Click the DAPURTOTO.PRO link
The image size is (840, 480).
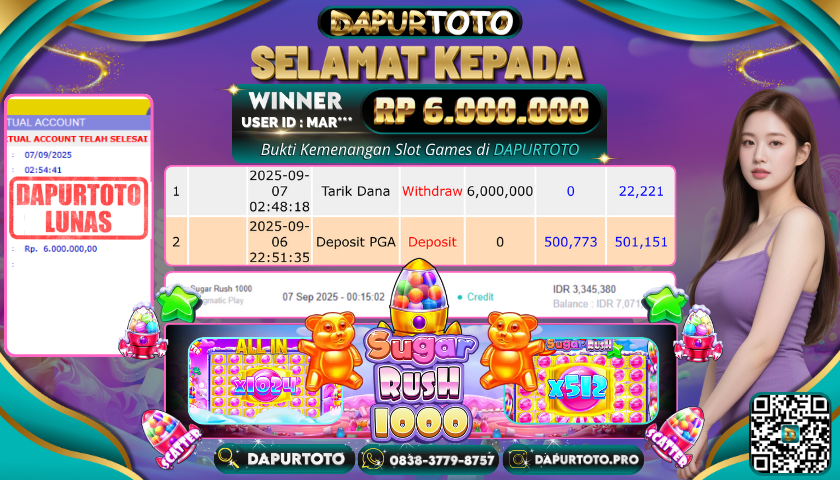[x=587, y=460]
